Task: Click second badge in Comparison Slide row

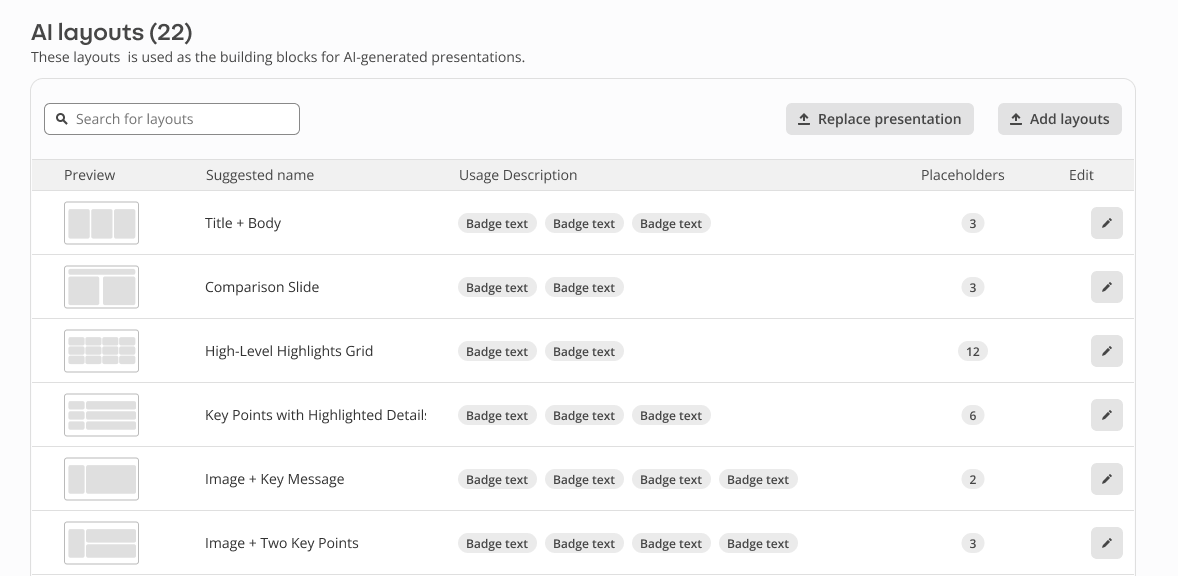Action: [584, 287]
